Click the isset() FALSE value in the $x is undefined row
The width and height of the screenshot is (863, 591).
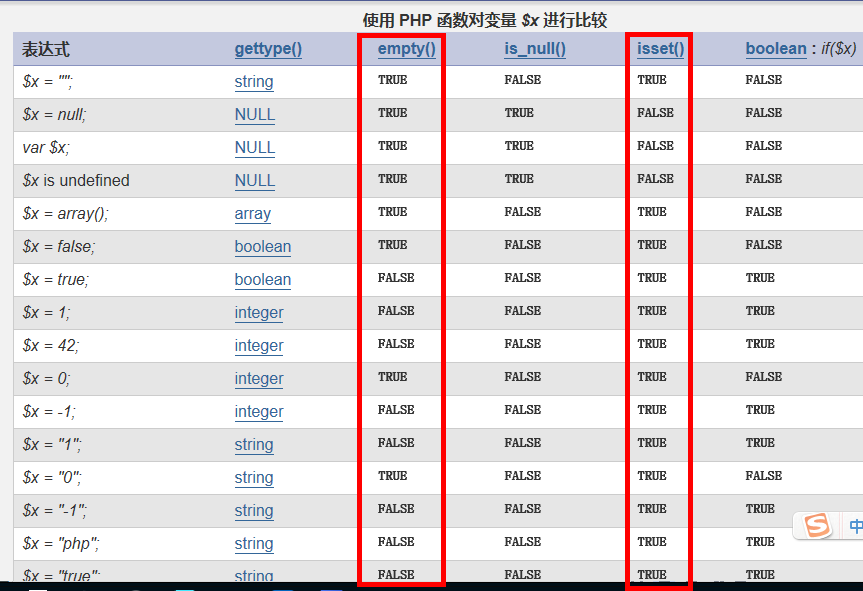[x=655, y=179]
